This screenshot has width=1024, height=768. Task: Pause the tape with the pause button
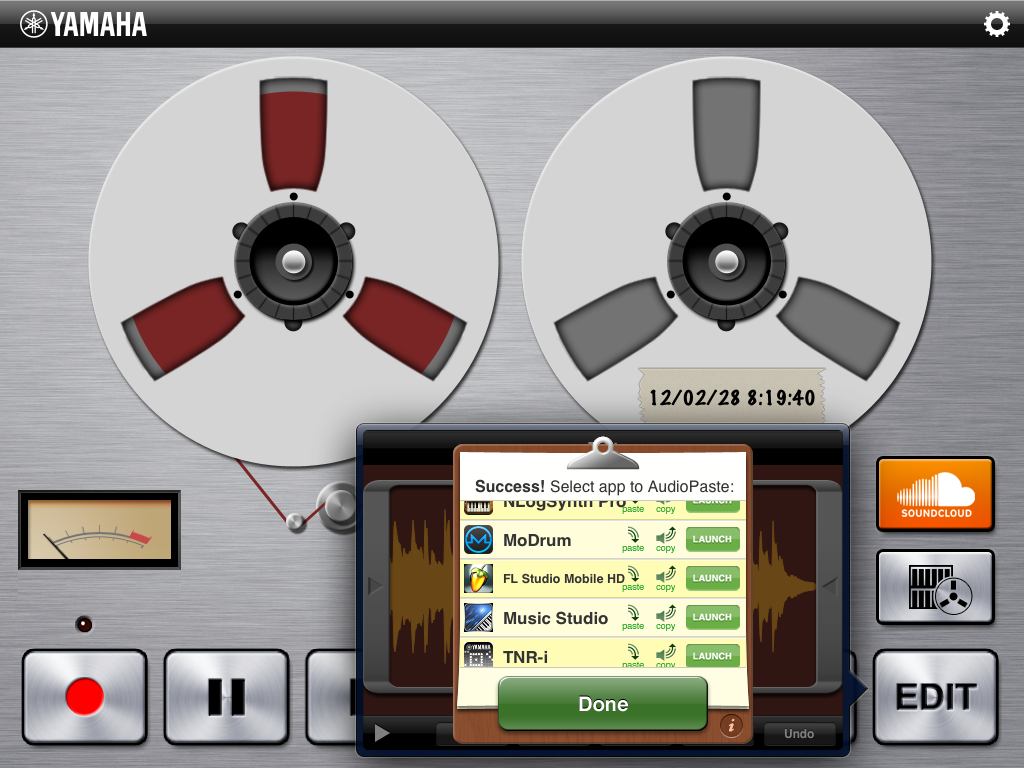tap(226, 696)
